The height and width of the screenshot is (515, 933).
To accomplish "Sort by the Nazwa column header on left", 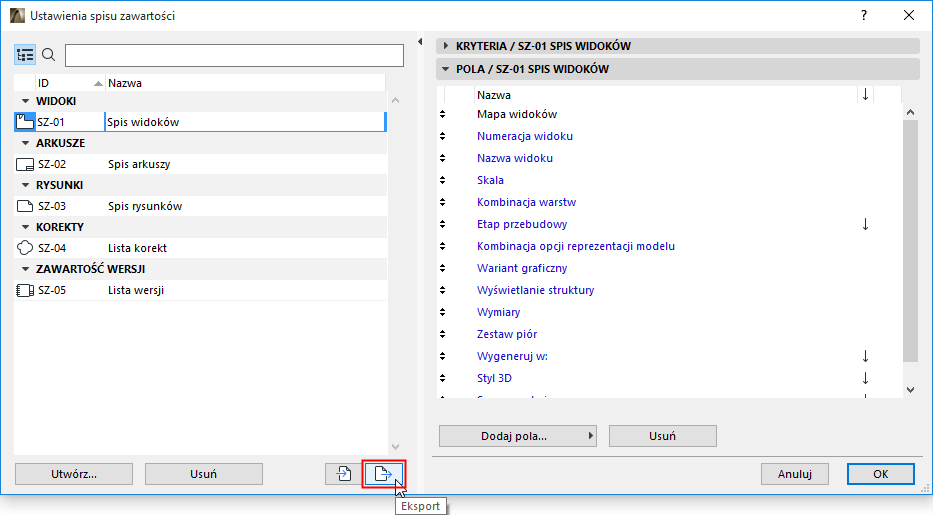I will (x=245, y=83).
